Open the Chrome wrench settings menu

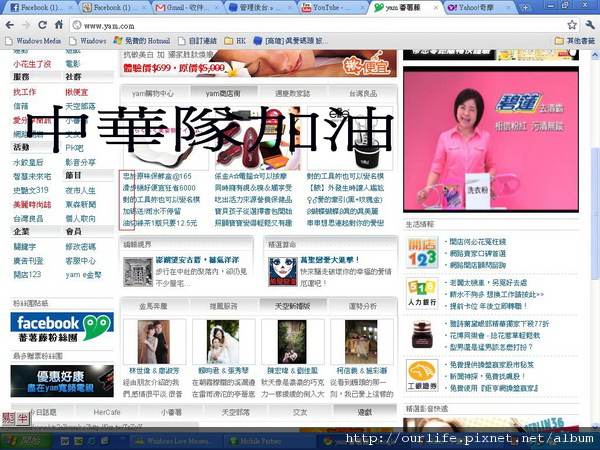(x=590, y=25)
